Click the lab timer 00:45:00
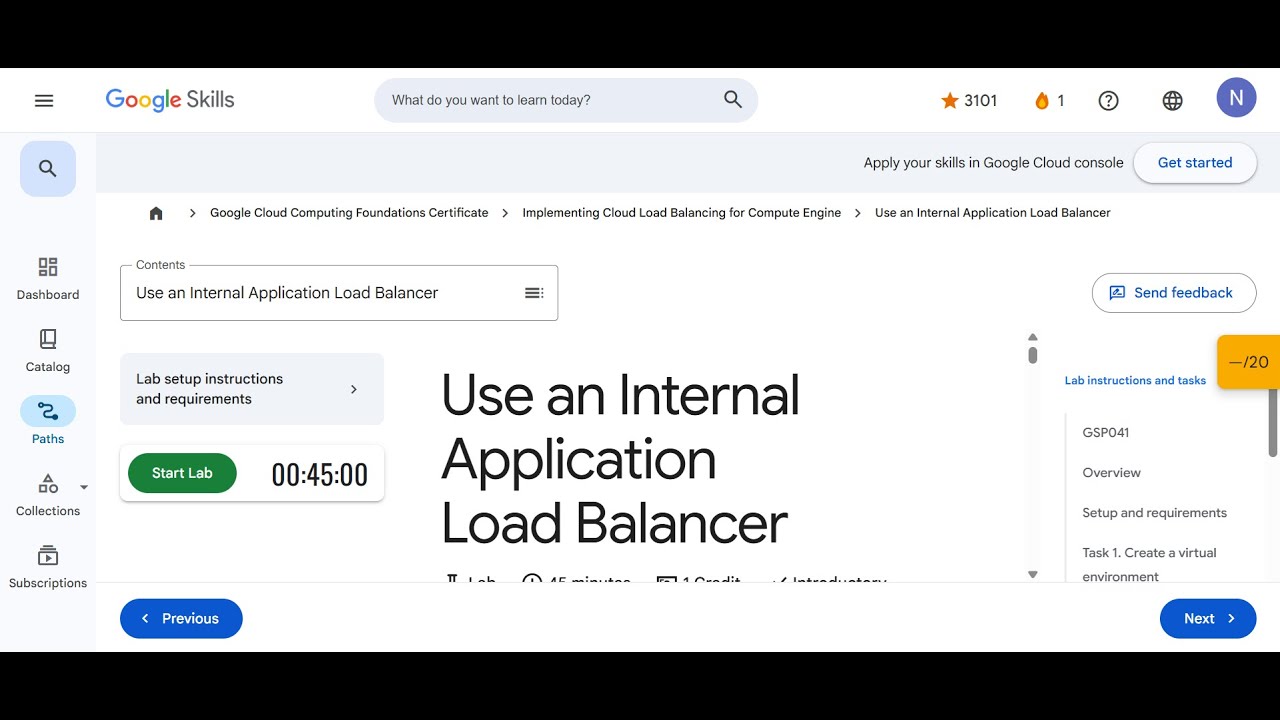Viewport: 1280px width, 720px height. click(320, 475)
